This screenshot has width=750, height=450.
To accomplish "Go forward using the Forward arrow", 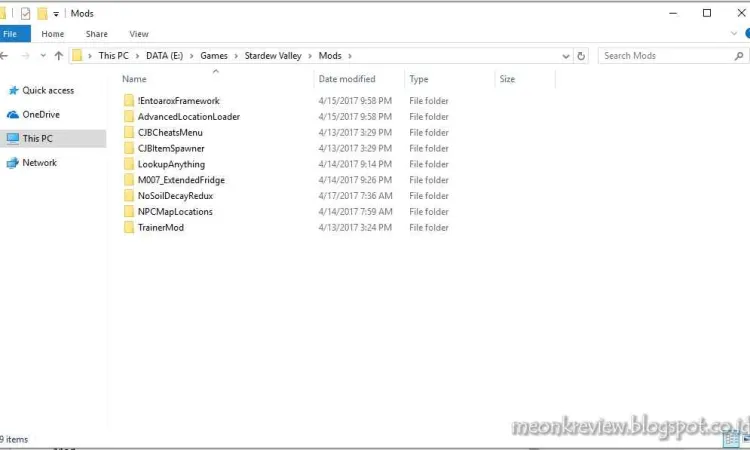I will point(25,56).
